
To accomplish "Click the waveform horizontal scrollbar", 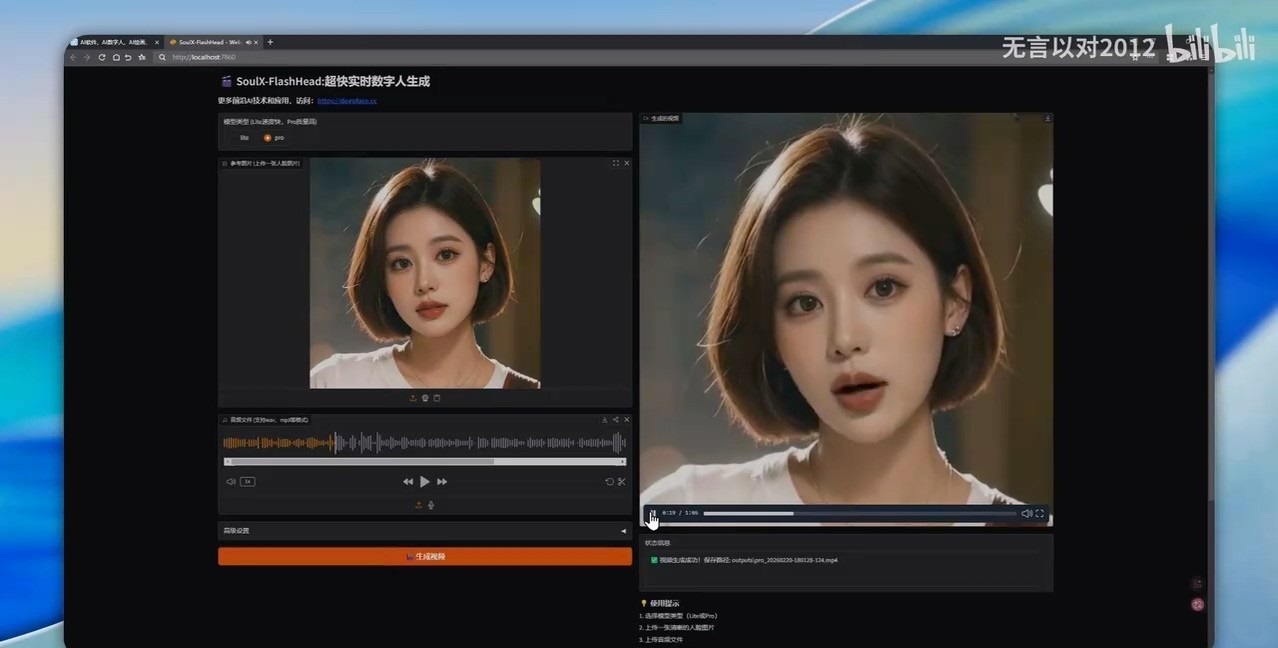I will tap(425, 462).
